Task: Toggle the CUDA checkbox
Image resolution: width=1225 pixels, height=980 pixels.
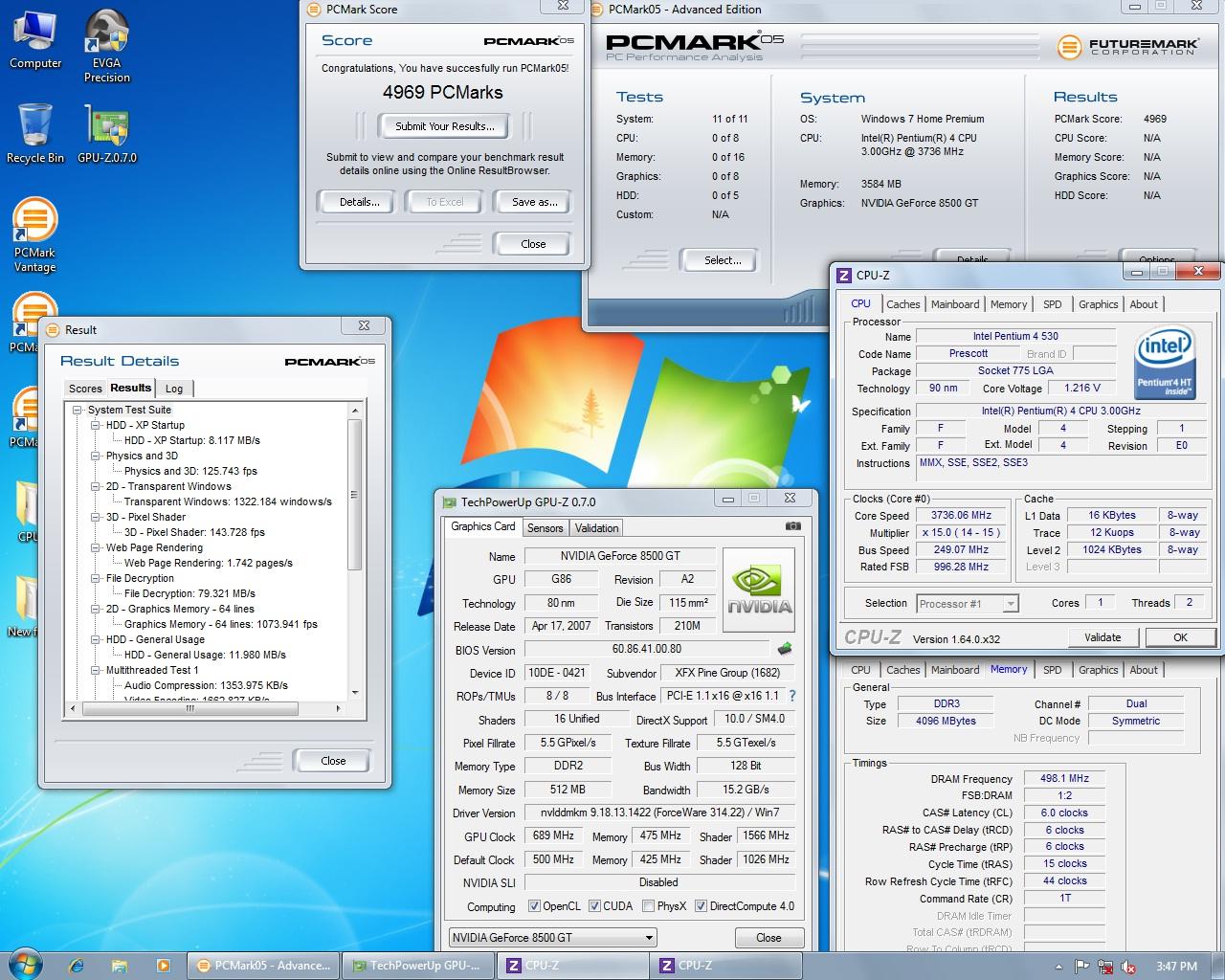Action: pos(594,906)
